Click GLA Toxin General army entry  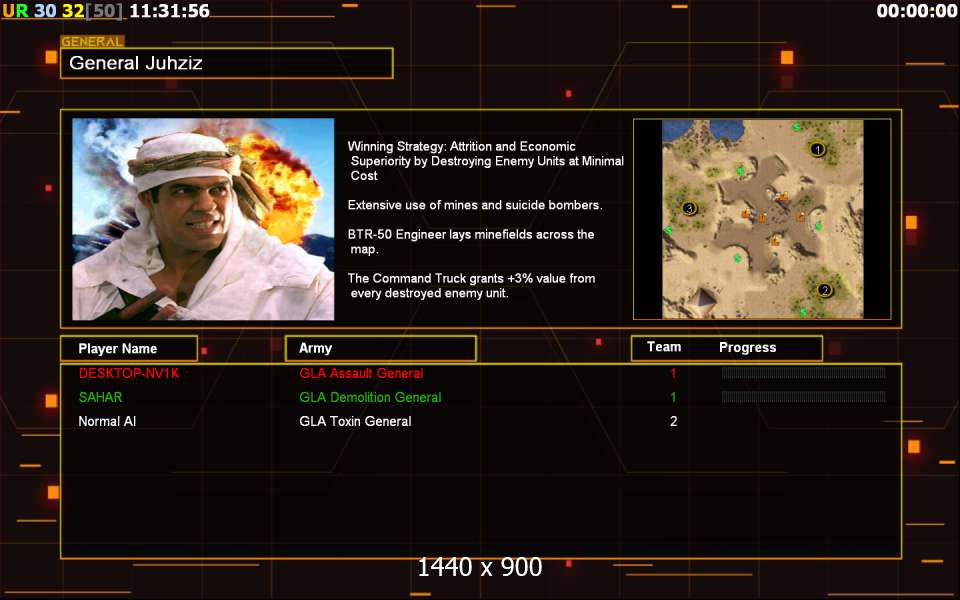pos(355,421)
